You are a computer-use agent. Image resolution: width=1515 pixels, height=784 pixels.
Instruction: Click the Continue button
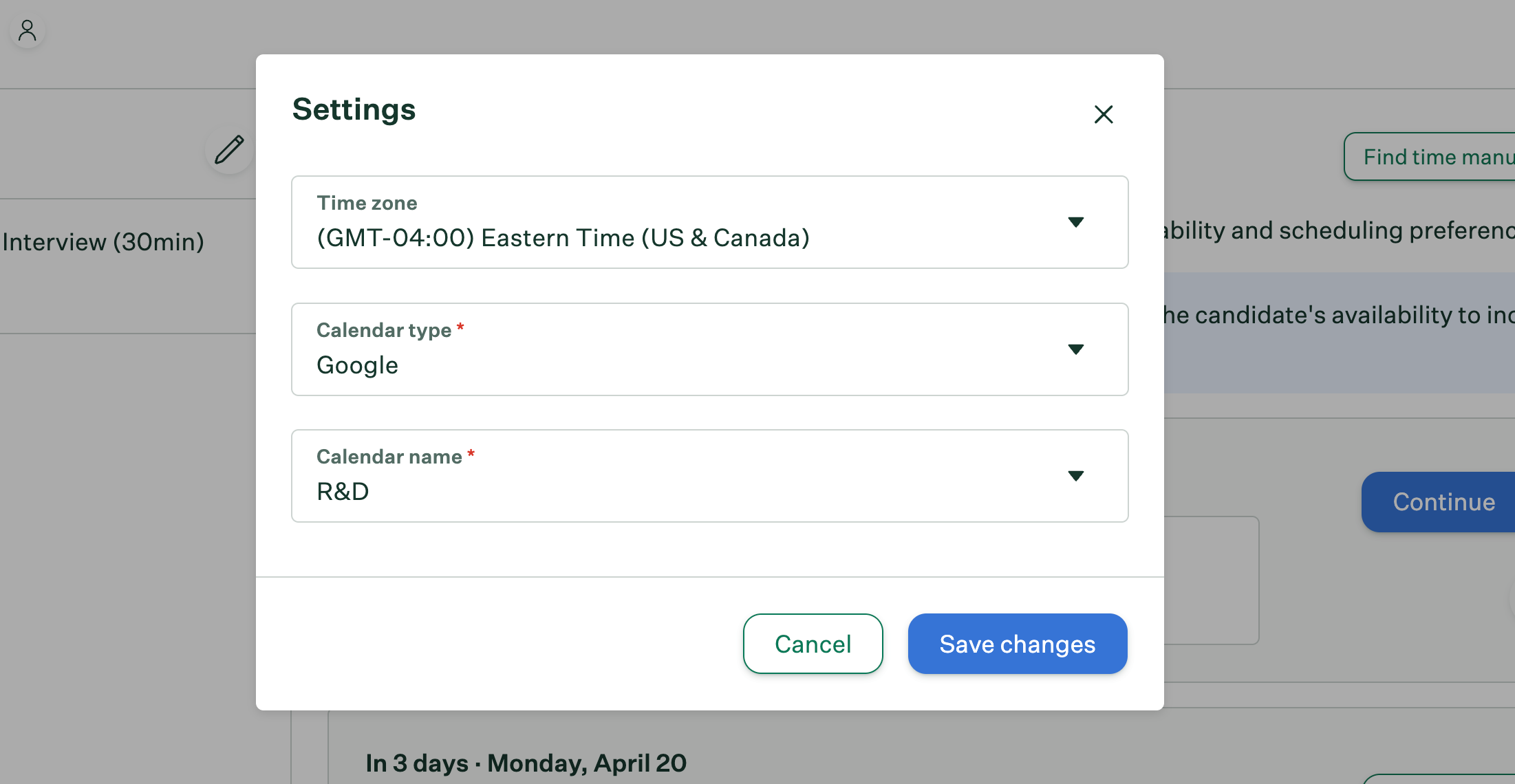click(x=1443, y=502)
